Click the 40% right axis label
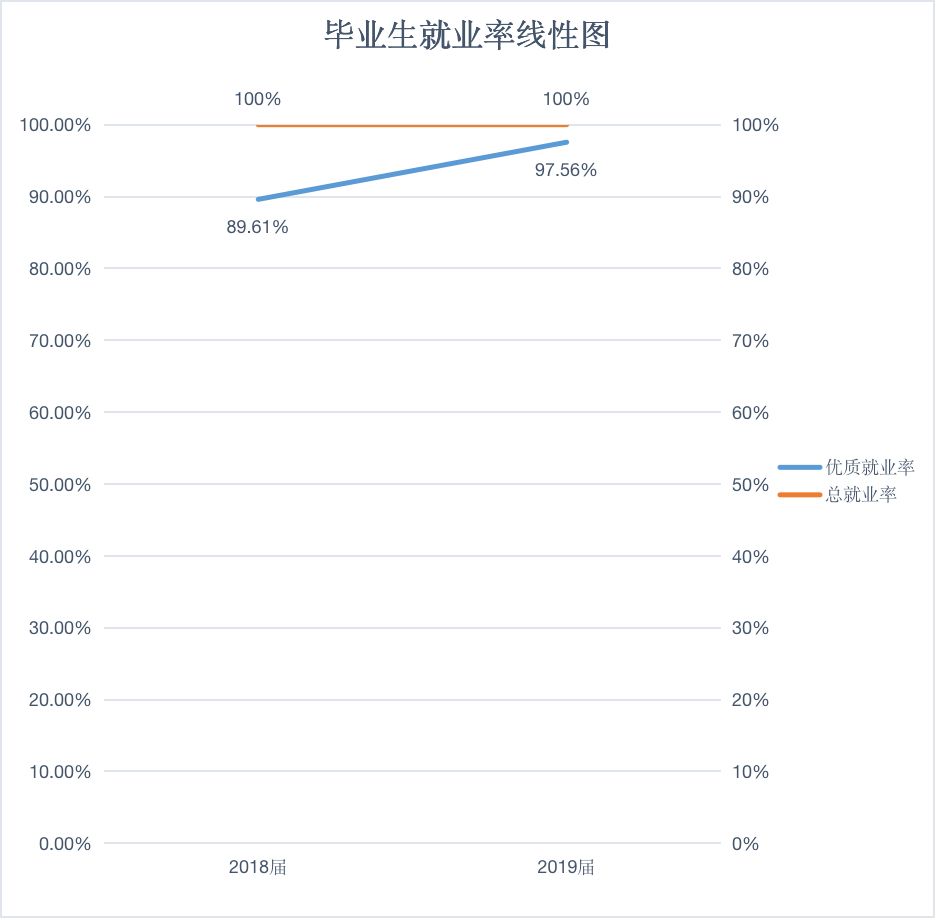This screenshot has width=936, height=920. [750, 556]
